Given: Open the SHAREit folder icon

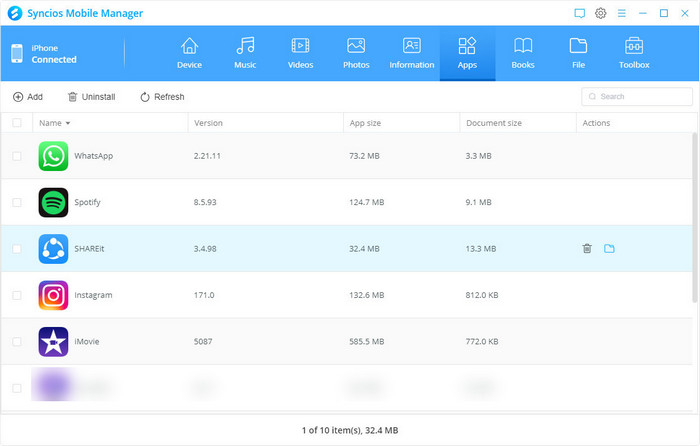Looking at the screenshot, I should (609, 248).
